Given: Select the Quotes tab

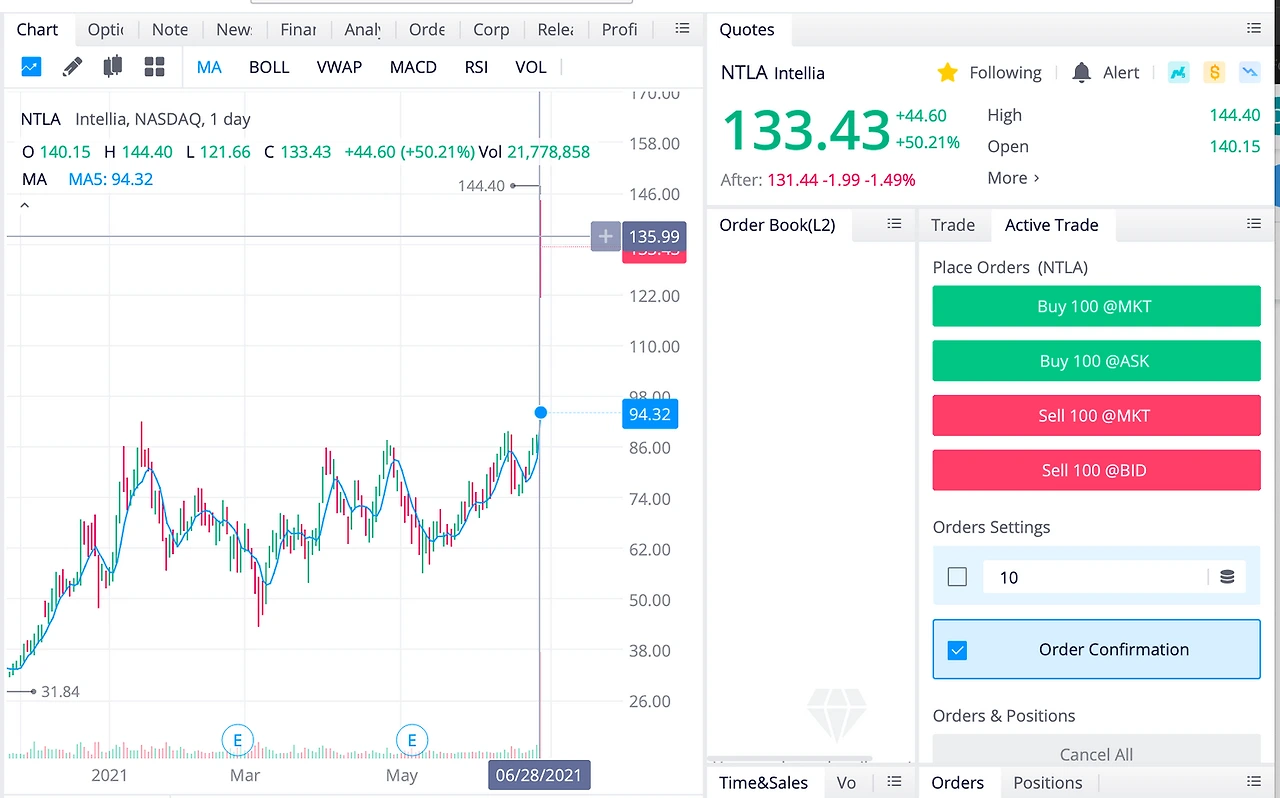Looking at the screenshot, I should [x=747, y=29].
